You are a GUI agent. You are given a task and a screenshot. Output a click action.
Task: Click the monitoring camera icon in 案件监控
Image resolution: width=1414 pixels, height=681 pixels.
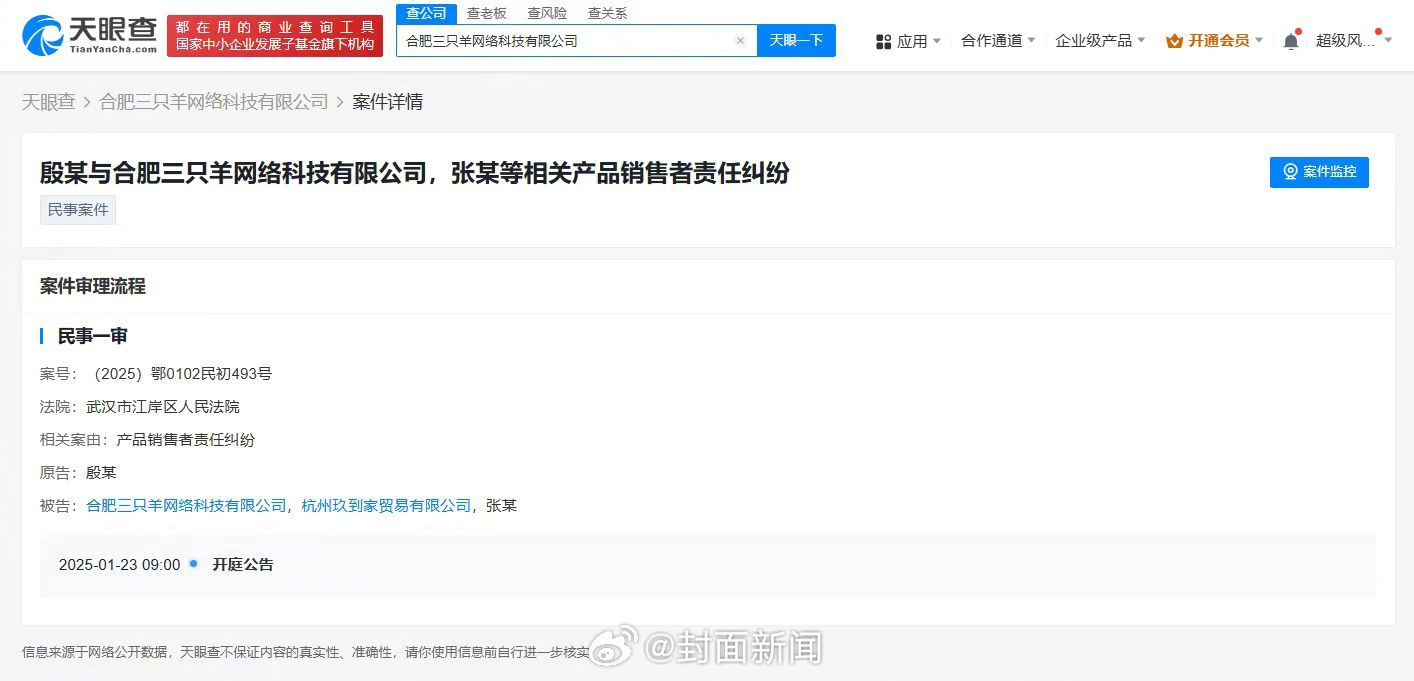tap(1291, 171)
